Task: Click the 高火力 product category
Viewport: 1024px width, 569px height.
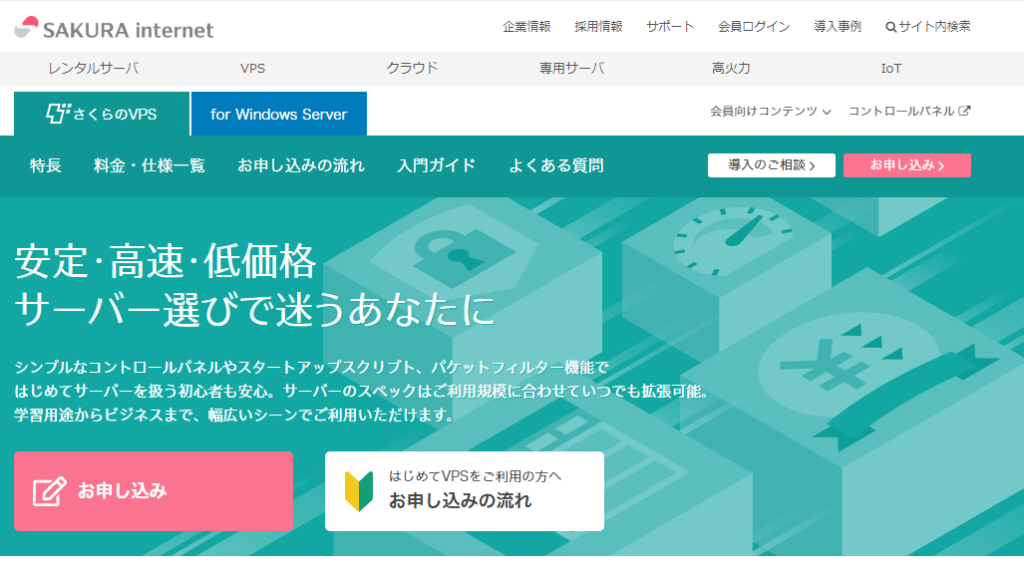Action: (731, 69)
